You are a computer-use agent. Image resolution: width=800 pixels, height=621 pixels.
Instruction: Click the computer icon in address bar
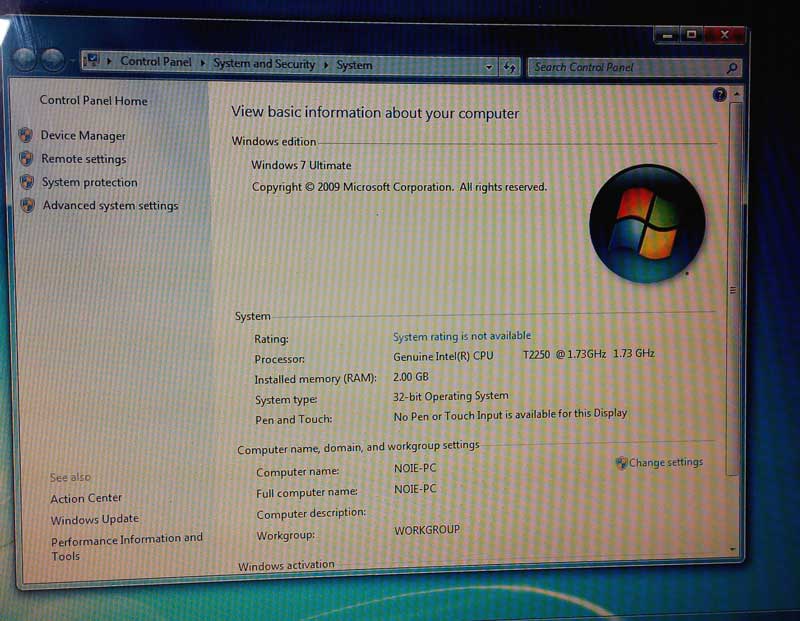pyautogui.click(x=92, y=61)
